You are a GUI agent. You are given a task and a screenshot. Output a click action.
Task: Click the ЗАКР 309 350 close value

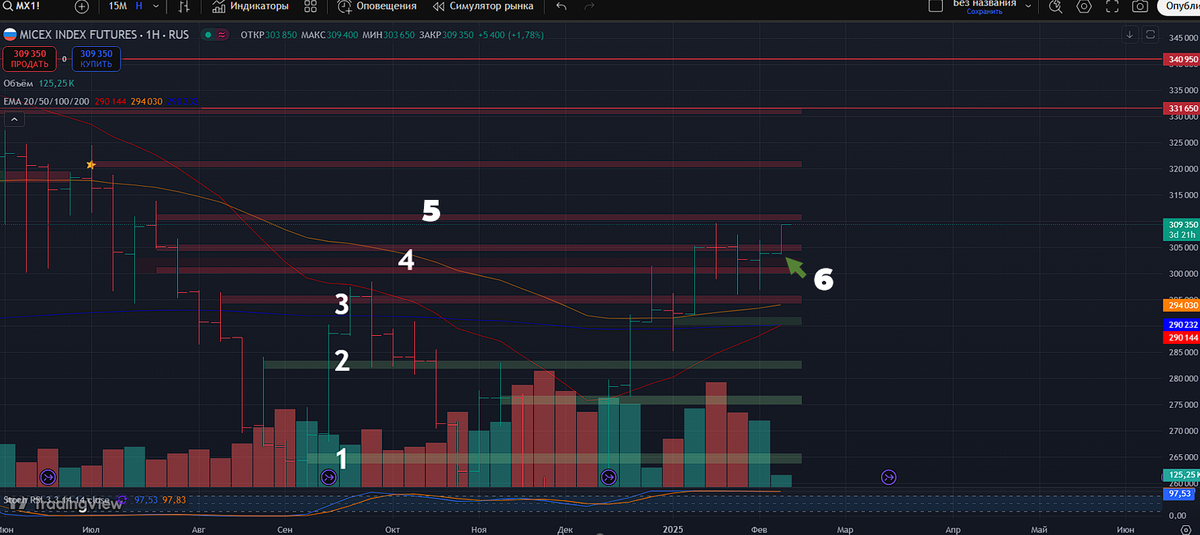click(x=447, y=34)
